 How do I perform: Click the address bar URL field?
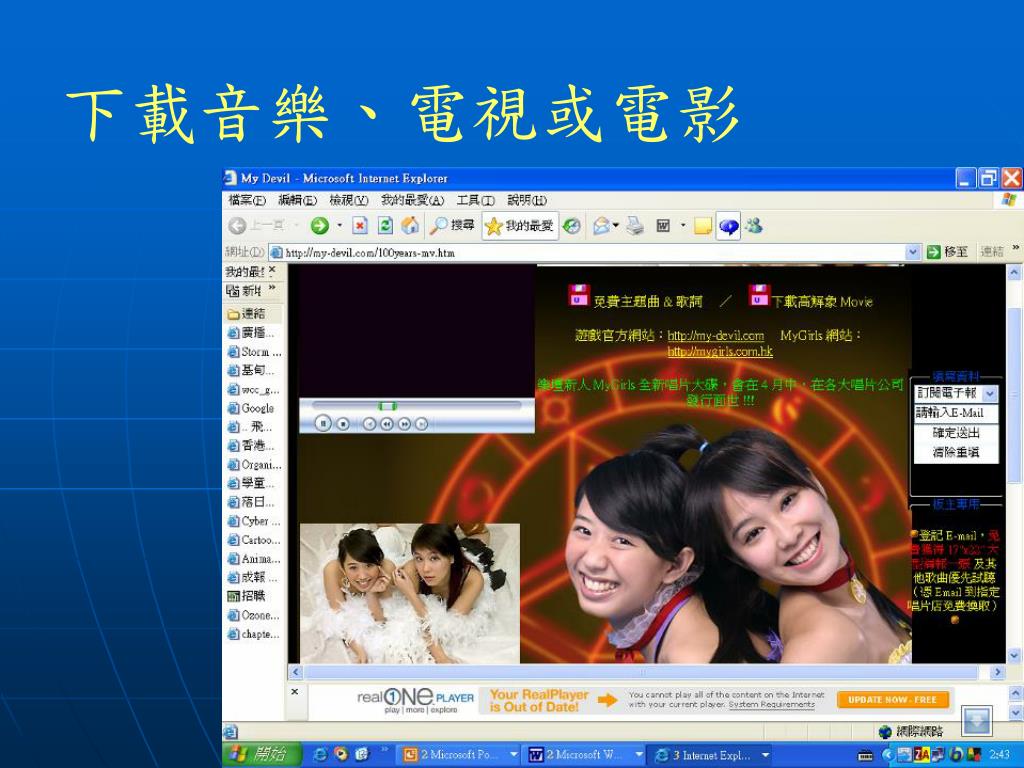pyautogui.click(x=588, y=252)
